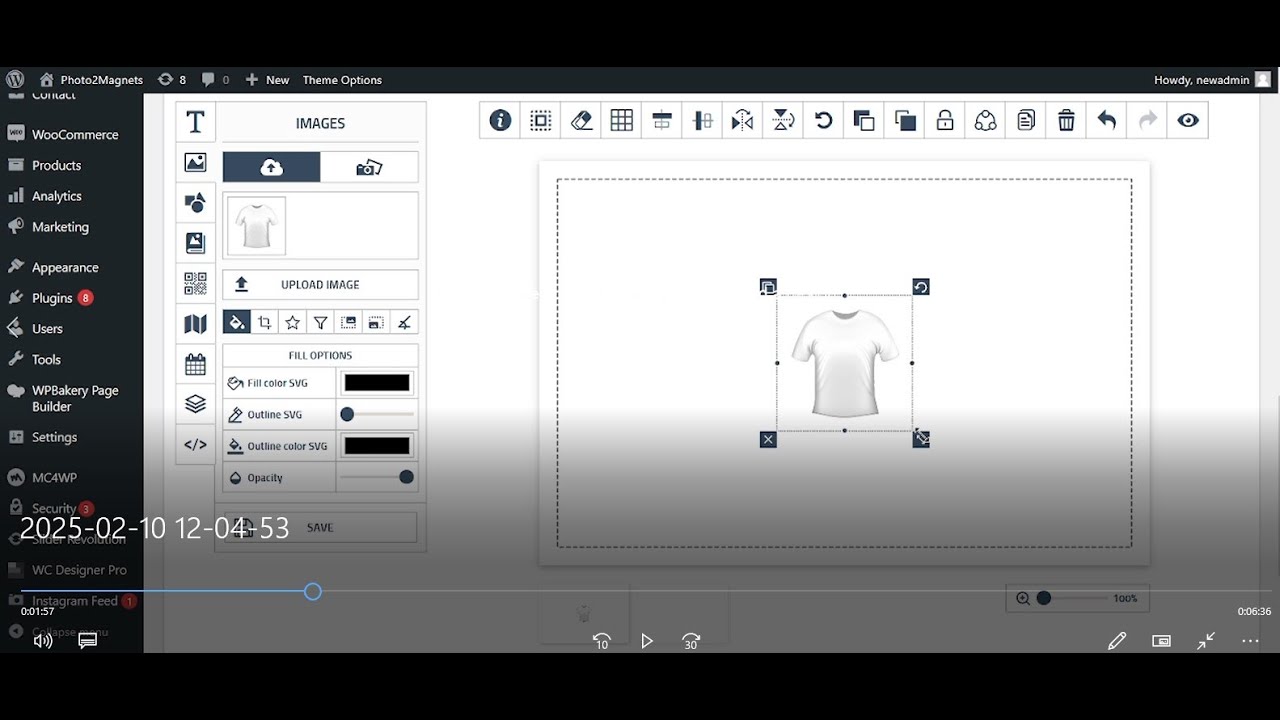Open Appearance in WordPress menu
This screenshot has width=1280, height=720.
click(65, 267)
